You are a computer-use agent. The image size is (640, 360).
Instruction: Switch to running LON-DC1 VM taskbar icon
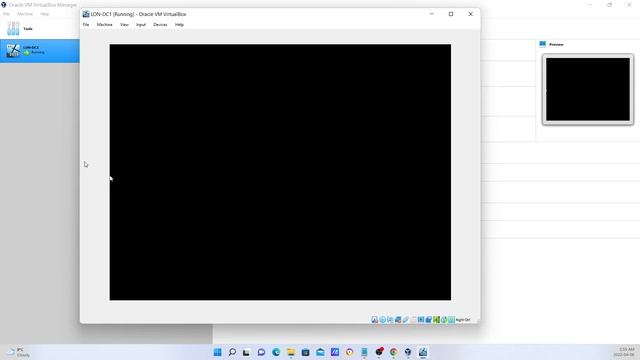(x=423, y=352)
